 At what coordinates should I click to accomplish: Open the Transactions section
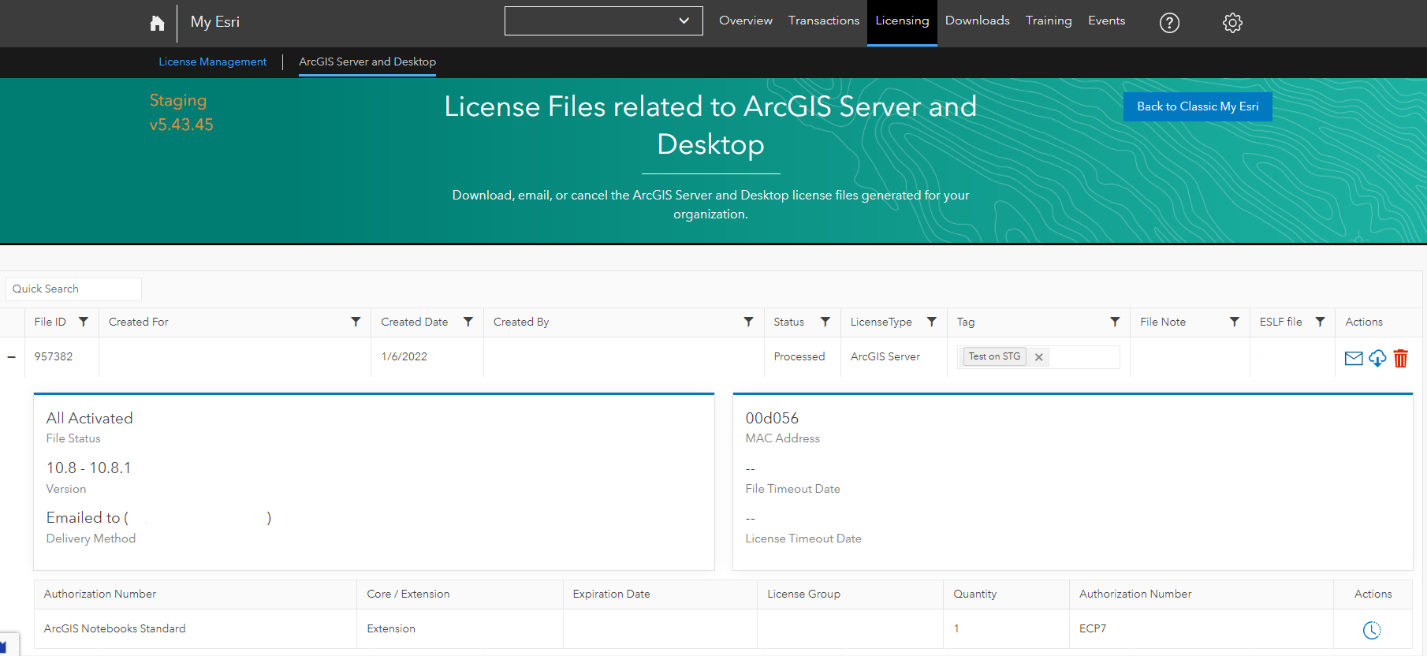tap(823, 20)
